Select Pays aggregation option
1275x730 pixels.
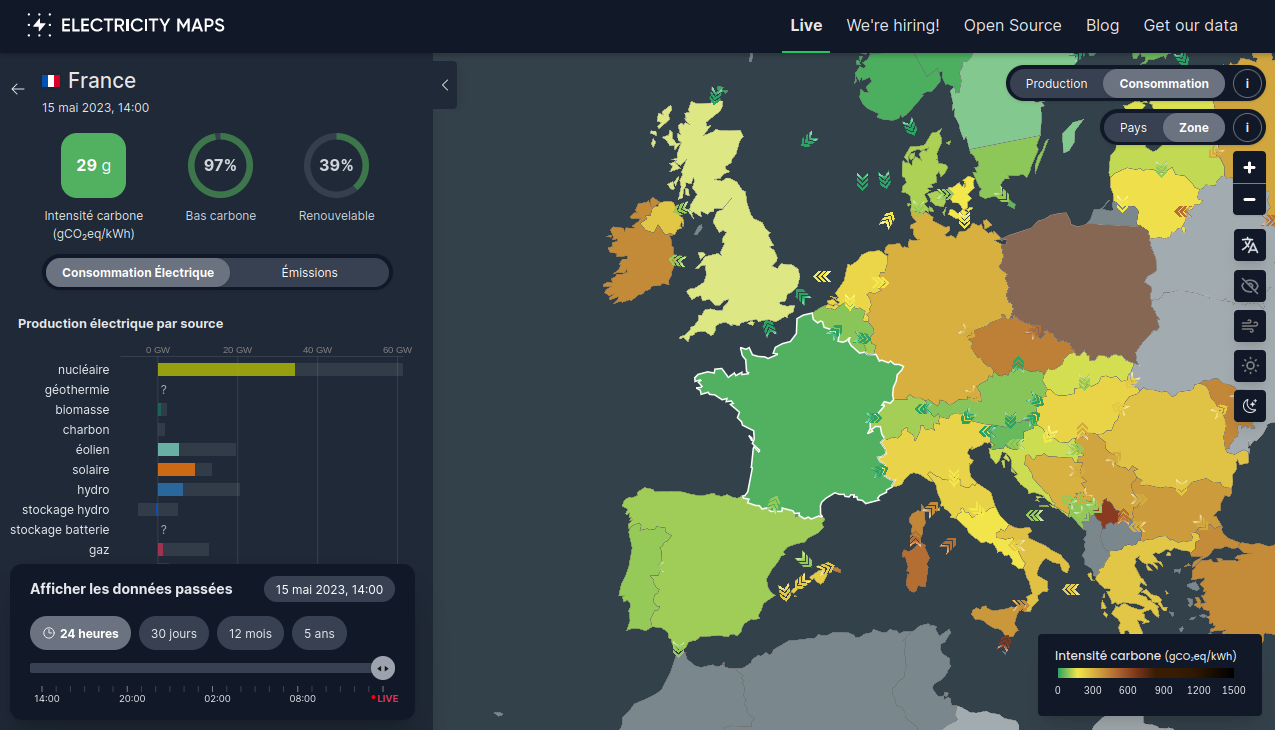pos(1133,128)
